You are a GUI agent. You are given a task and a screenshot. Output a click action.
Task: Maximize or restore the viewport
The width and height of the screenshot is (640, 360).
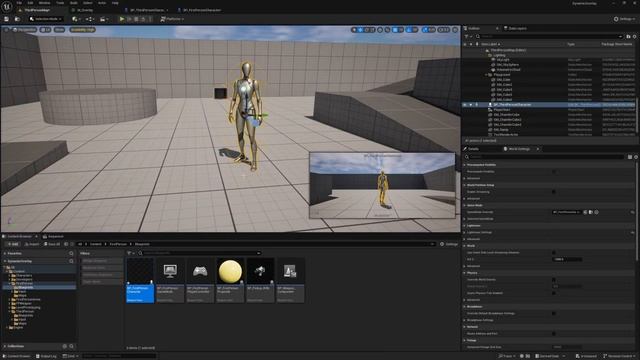click(x=455, y=30)
